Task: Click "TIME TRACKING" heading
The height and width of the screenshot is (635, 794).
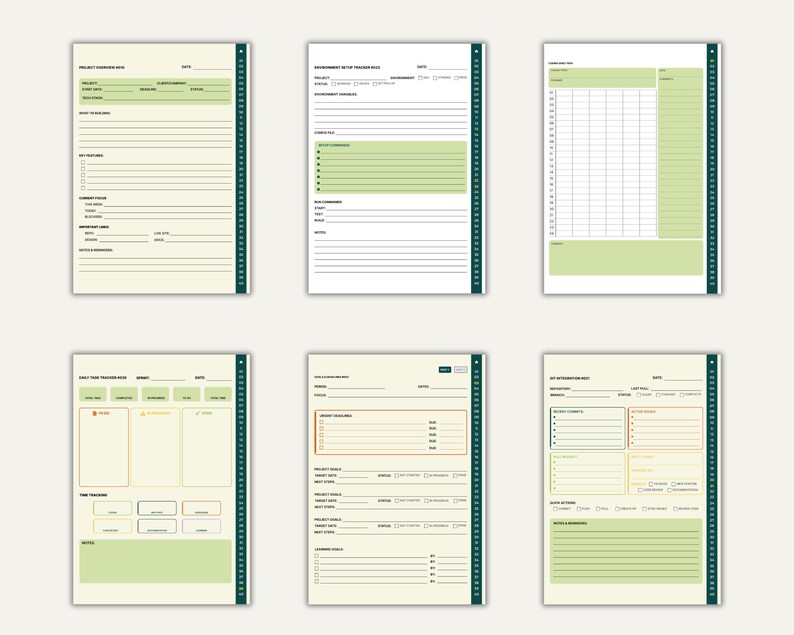Action: [93, 495]
